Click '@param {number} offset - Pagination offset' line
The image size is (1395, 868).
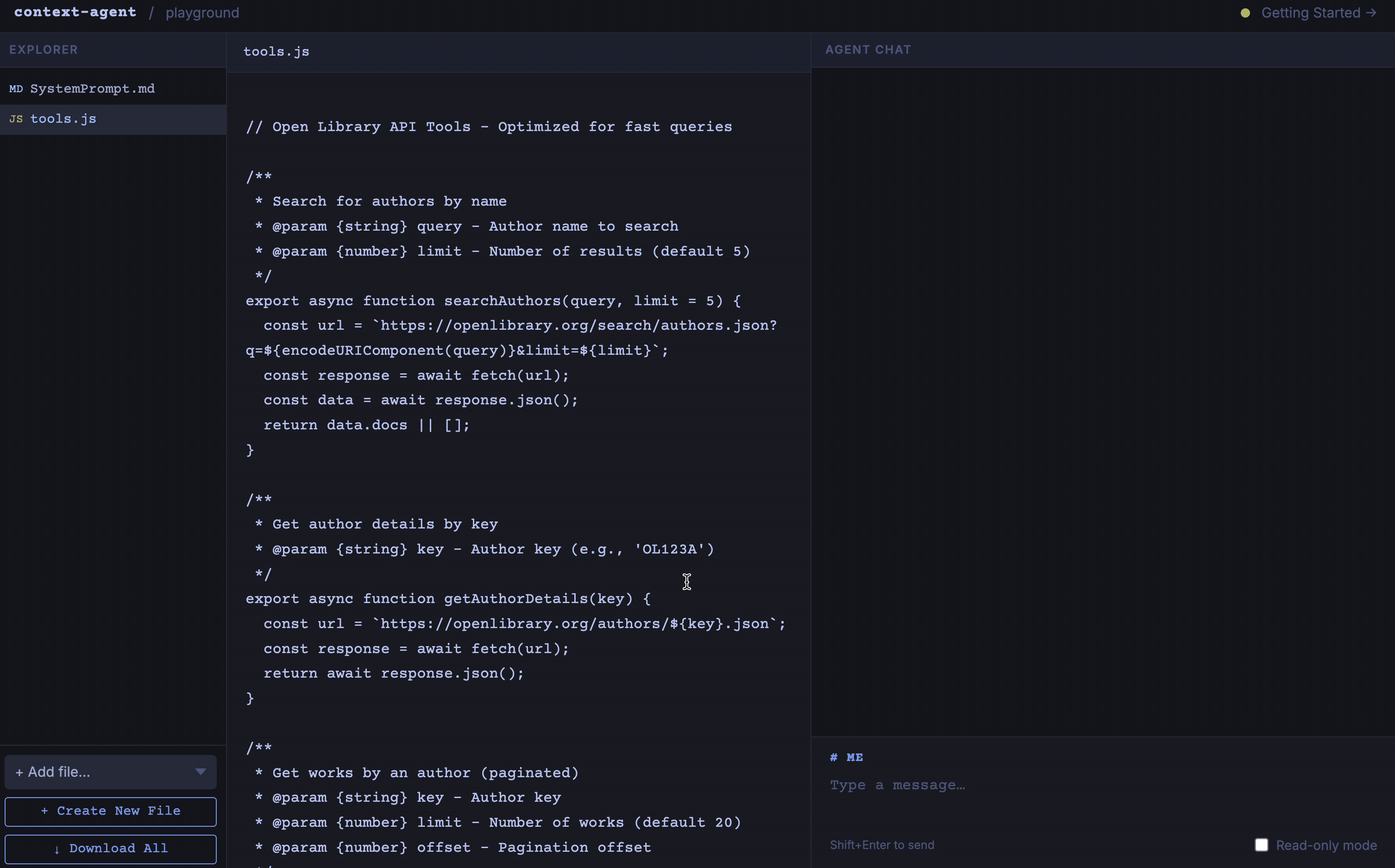[x=452, y=847]
